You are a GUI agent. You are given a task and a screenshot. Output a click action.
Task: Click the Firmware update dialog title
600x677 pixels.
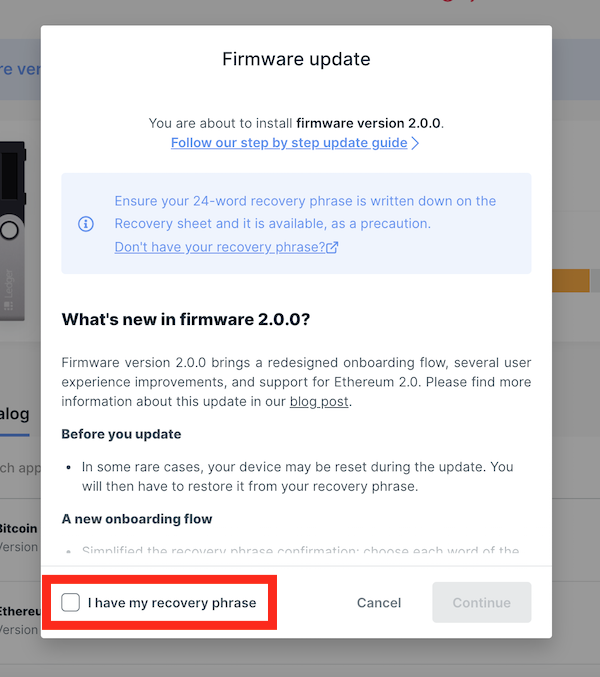[x=296, y=59]
